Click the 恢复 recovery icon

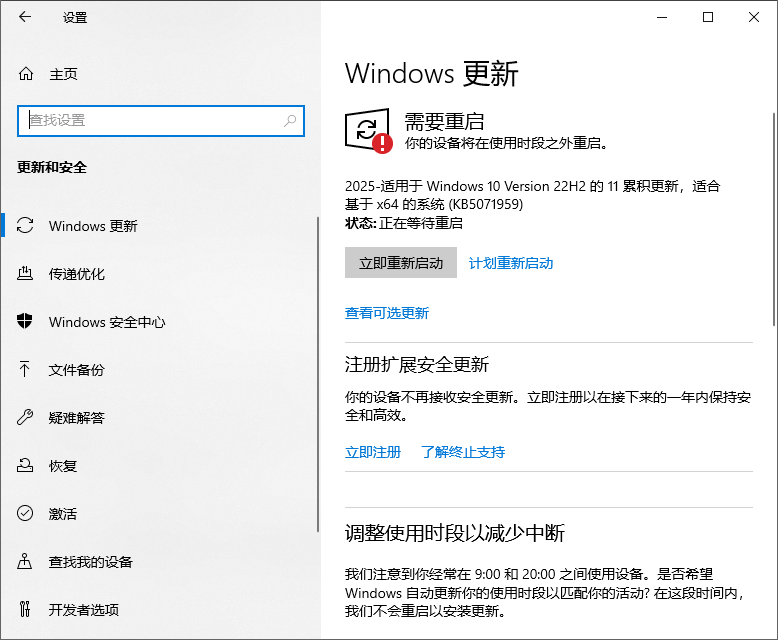[x=25, y=465]
